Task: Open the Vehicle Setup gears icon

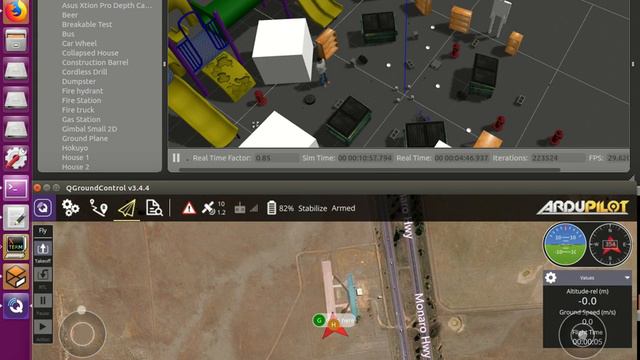Action: point(71,208)
